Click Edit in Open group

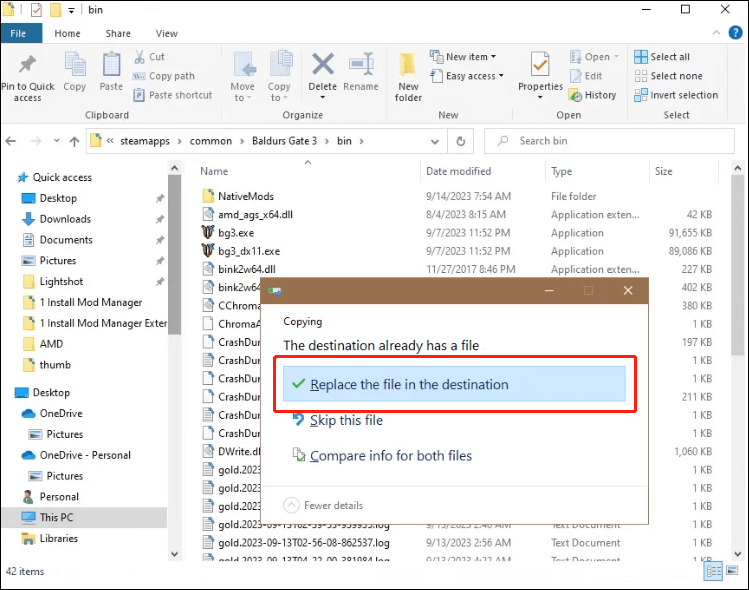[x=586, y=76]
